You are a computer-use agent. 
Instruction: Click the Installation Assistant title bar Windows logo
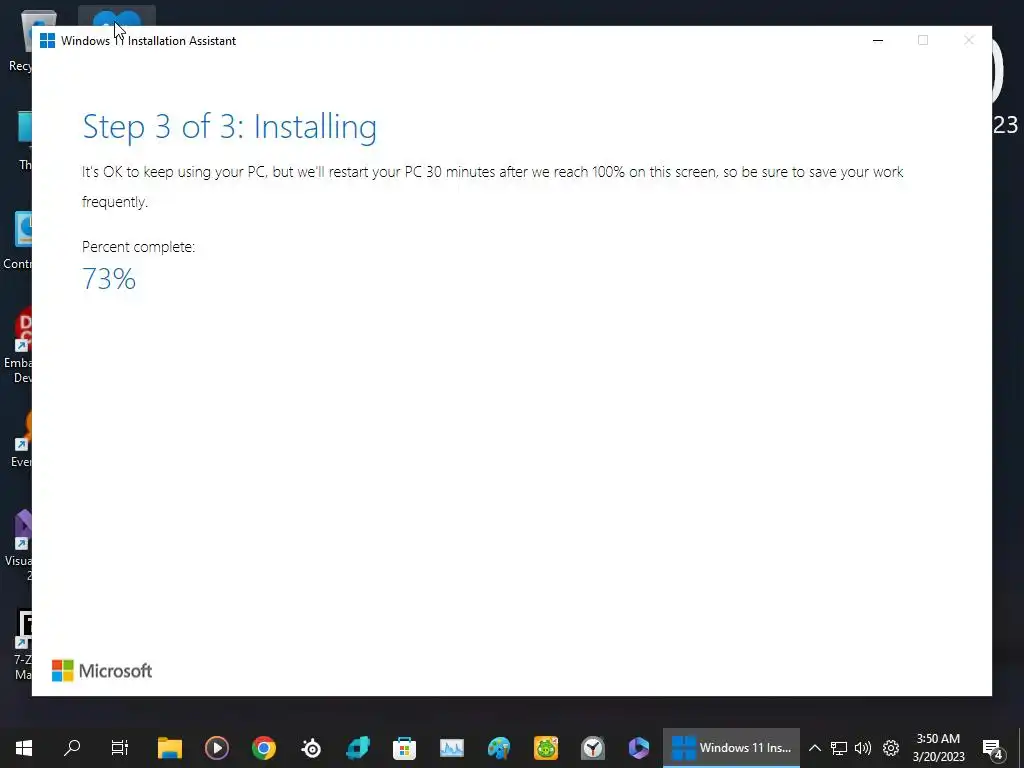click(x=47, y=40)
